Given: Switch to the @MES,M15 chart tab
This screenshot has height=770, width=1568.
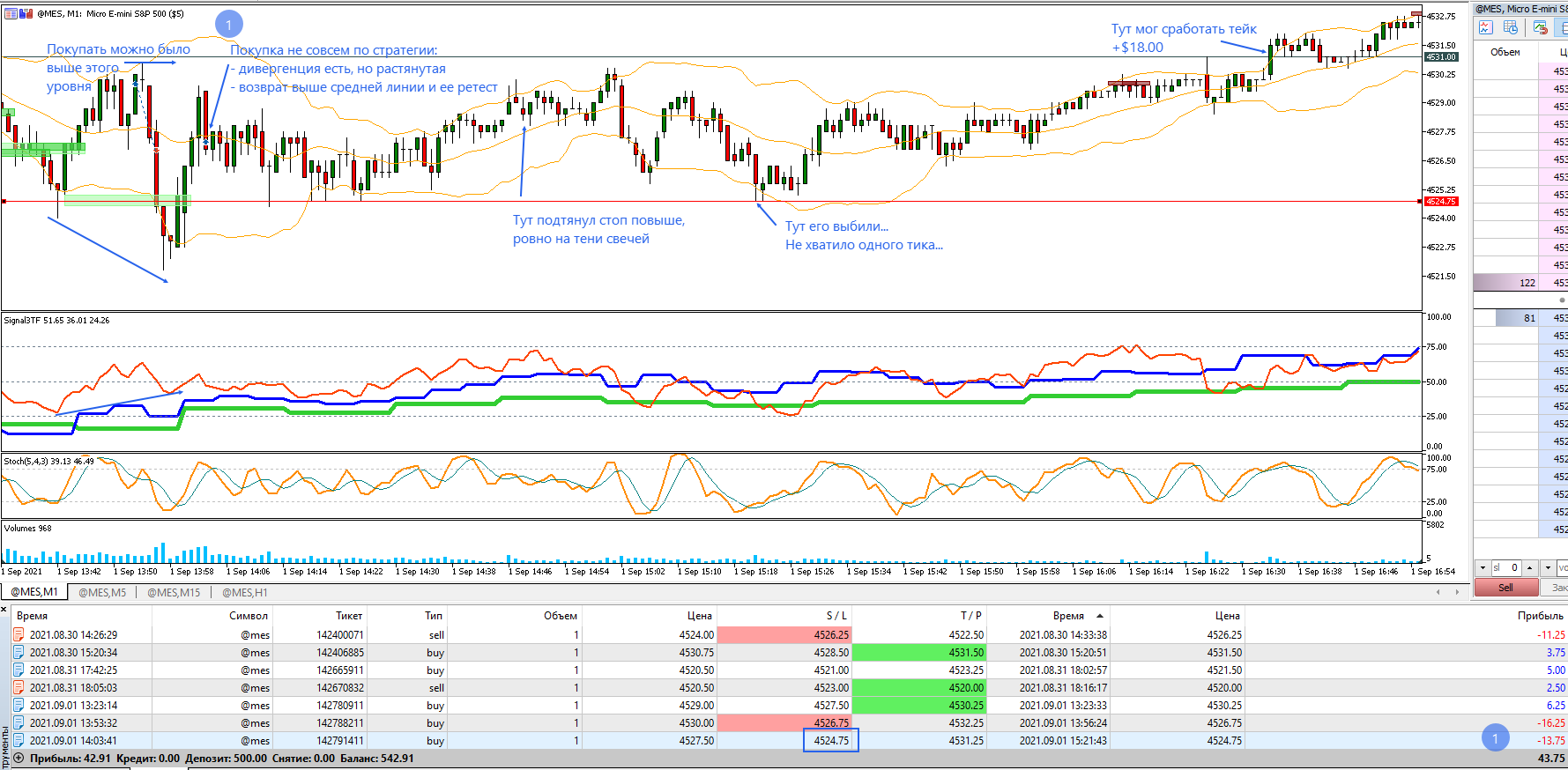Looking at the screenshot, I should 174,592.
